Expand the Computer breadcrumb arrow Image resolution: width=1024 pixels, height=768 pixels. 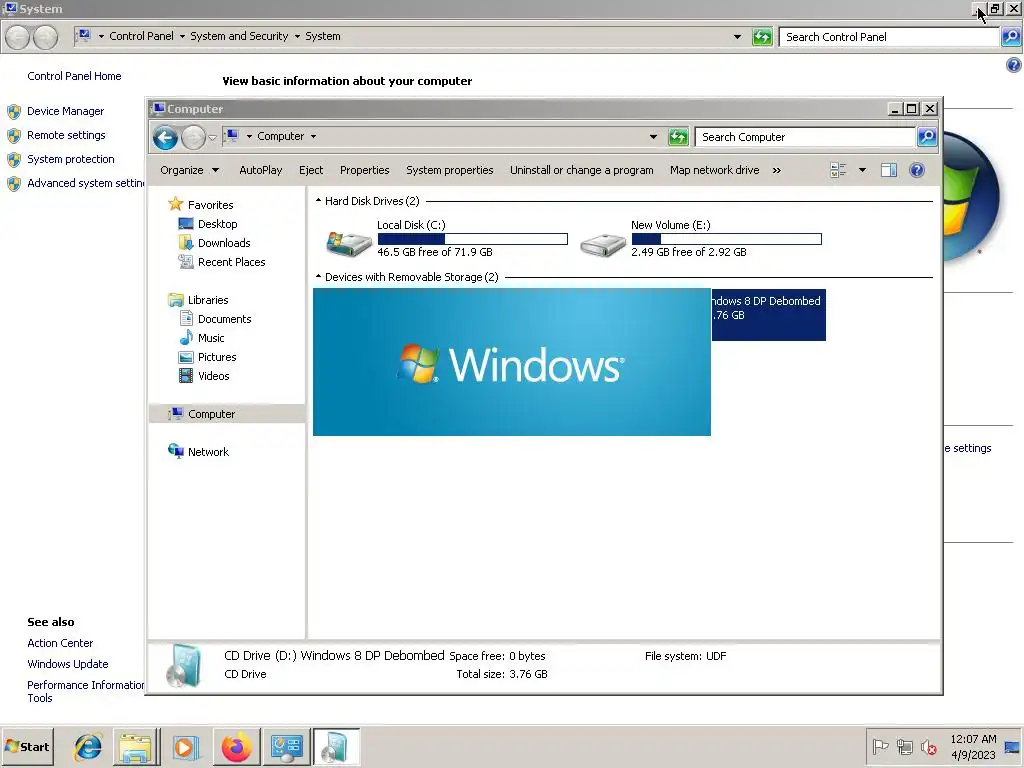[x=313, y=136]
